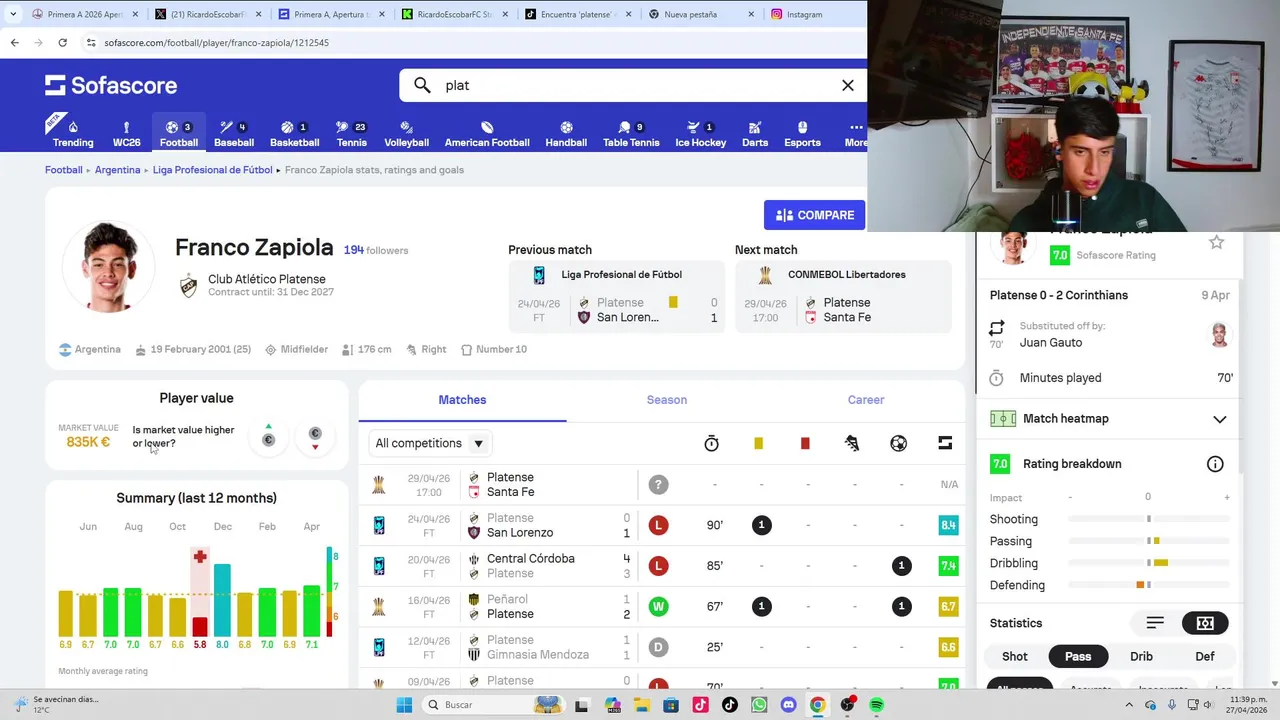Click the yellow card column icon
Image resolution: width=1280 pixels, height=720 pixels.
pos(758,443)
